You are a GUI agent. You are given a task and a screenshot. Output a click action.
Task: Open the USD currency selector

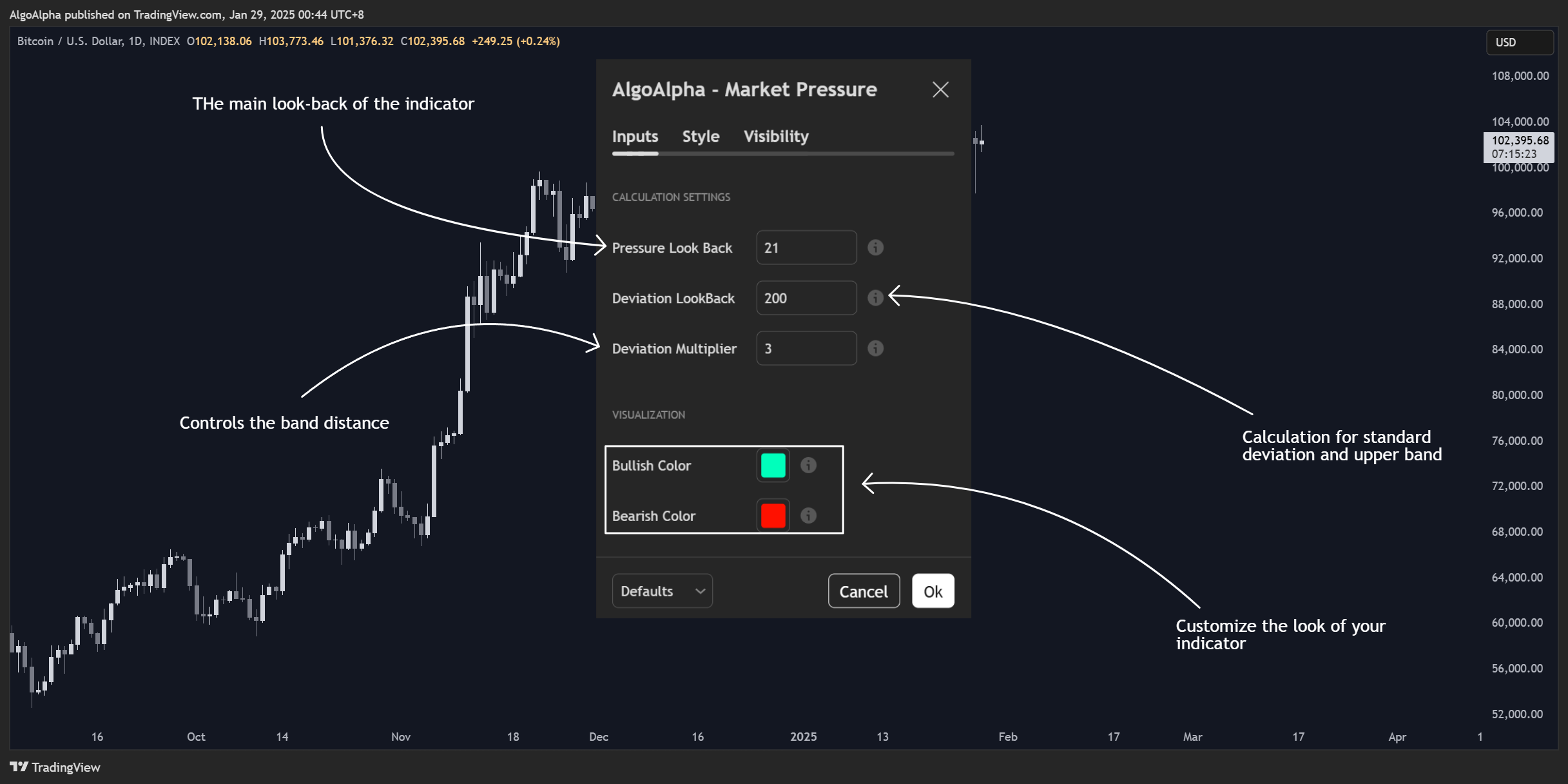coord(1520,43)
